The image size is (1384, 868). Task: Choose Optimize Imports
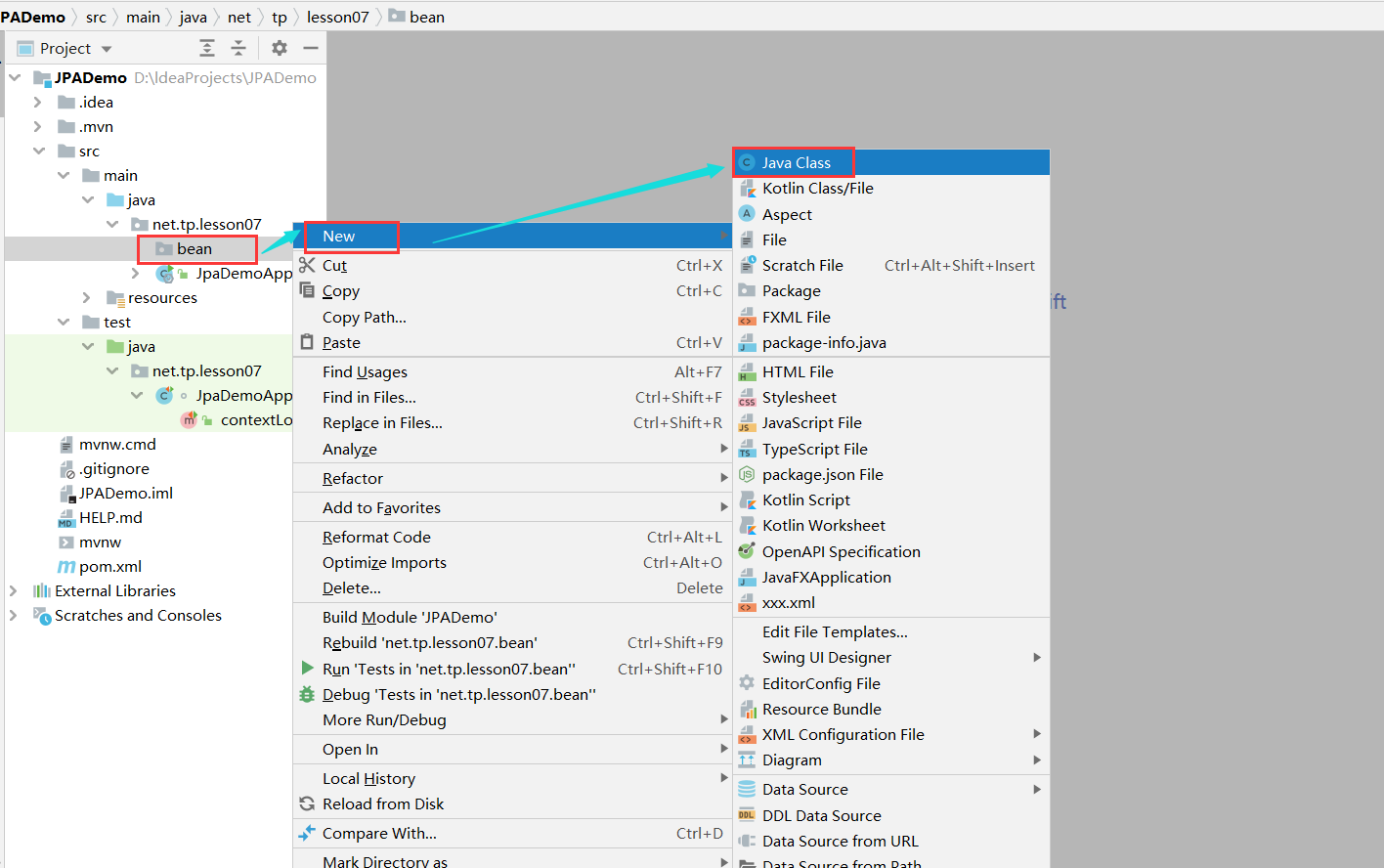coord(512,562)
